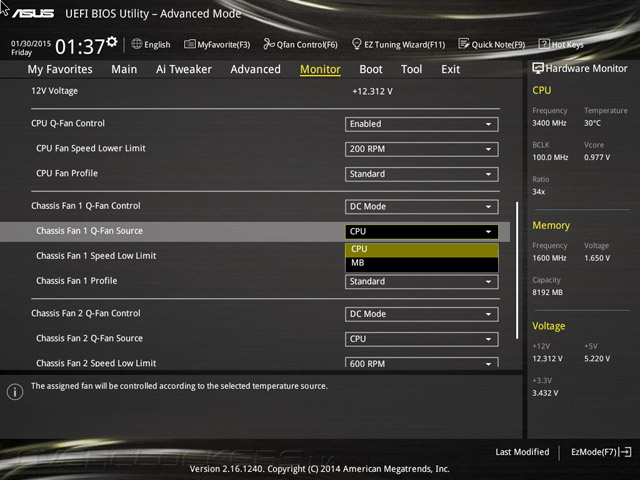640x480 pixels.
Task: Click the 30°C CPU temperature value
Action: [592, 123]
